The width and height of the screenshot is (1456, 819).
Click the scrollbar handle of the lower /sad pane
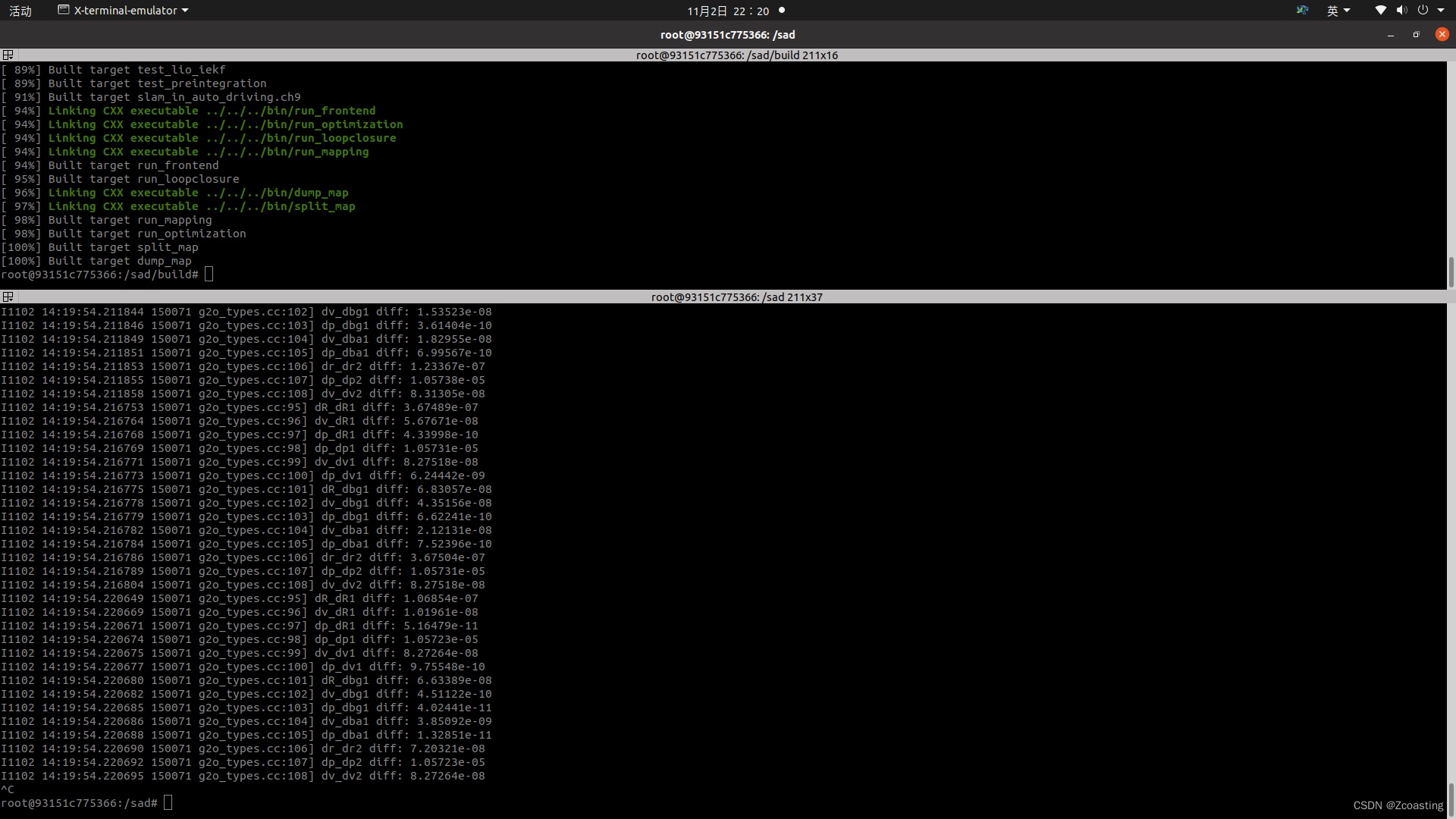click(1451, 799)
